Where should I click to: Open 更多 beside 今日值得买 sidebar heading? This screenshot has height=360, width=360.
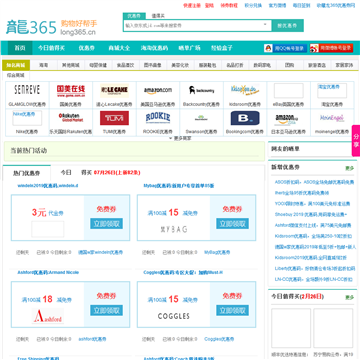tap(350, 297)
